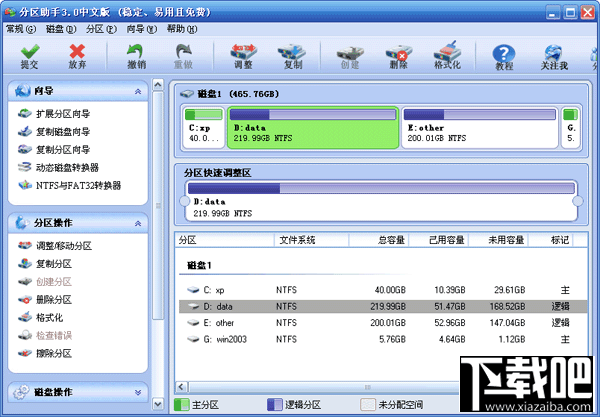Click the 磁盘1 (465.76GB) disk header
This screenshot has width=600, height=417.
[x=230, y=94]
